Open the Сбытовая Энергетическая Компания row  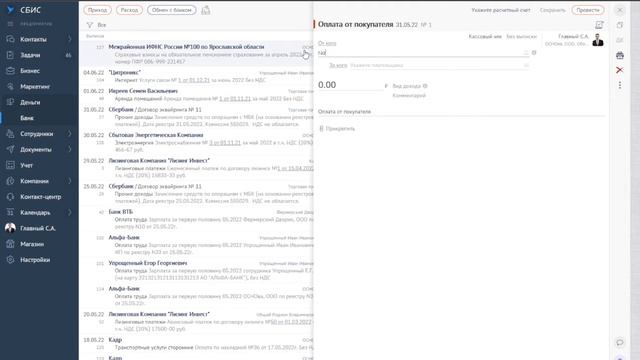pos(196,142)
